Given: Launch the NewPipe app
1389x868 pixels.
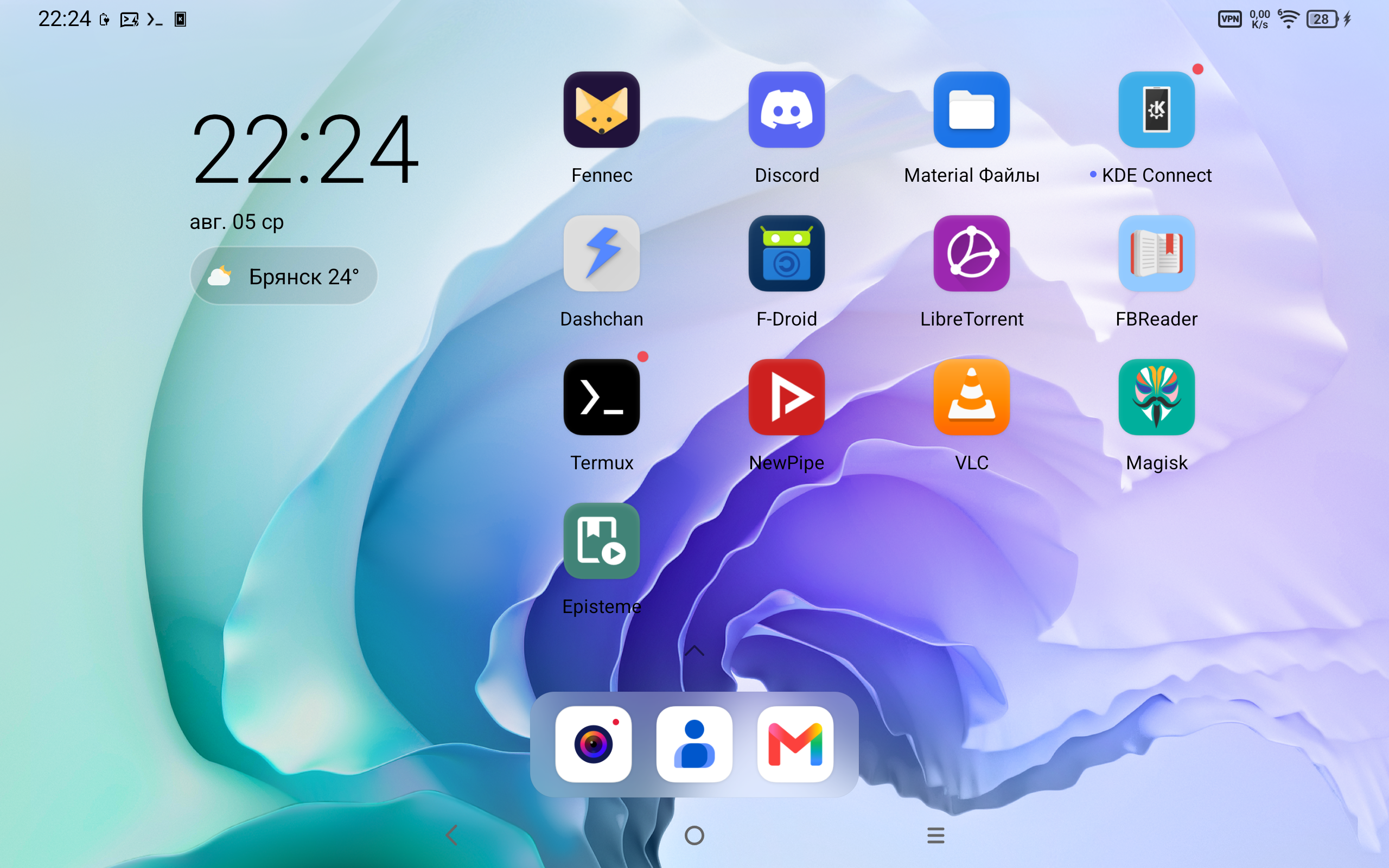Looking at the screenshot, I should coord(786,397).
